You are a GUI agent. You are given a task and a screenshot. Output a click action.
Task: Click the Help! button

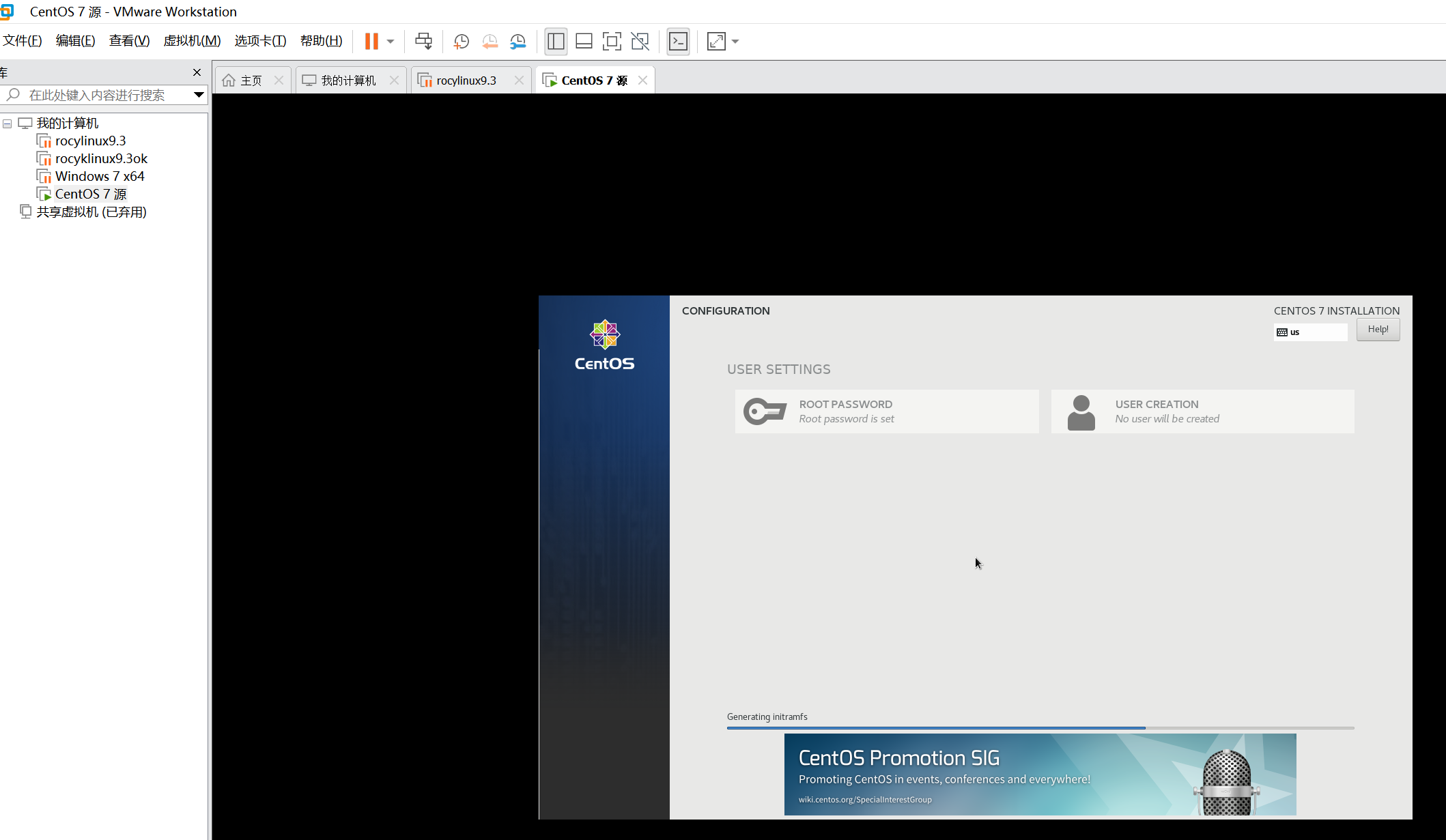(1378, 330)
